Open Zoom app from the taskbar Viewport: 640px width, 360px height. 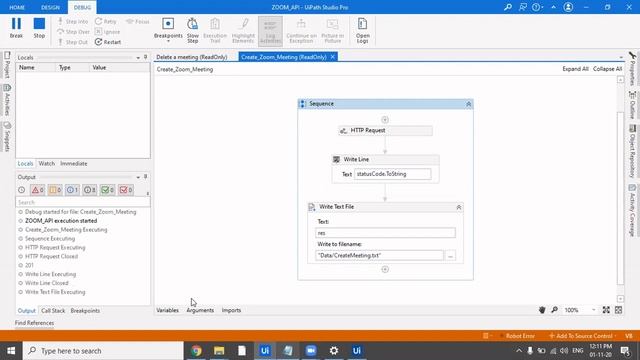(311, 351)
